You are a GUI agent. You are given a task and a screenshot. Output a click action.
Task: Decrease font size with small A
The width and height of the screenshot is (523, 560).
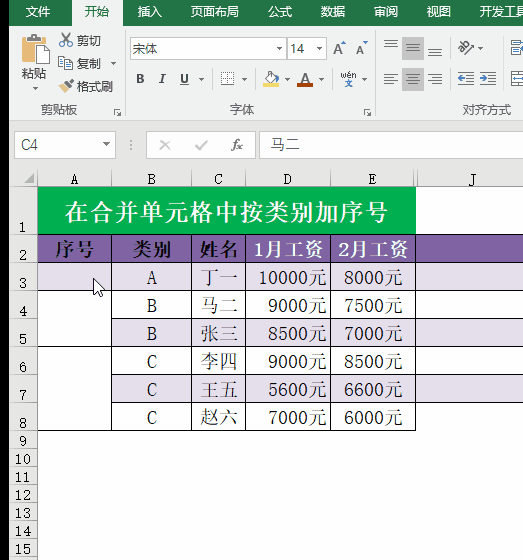point(362,48)
